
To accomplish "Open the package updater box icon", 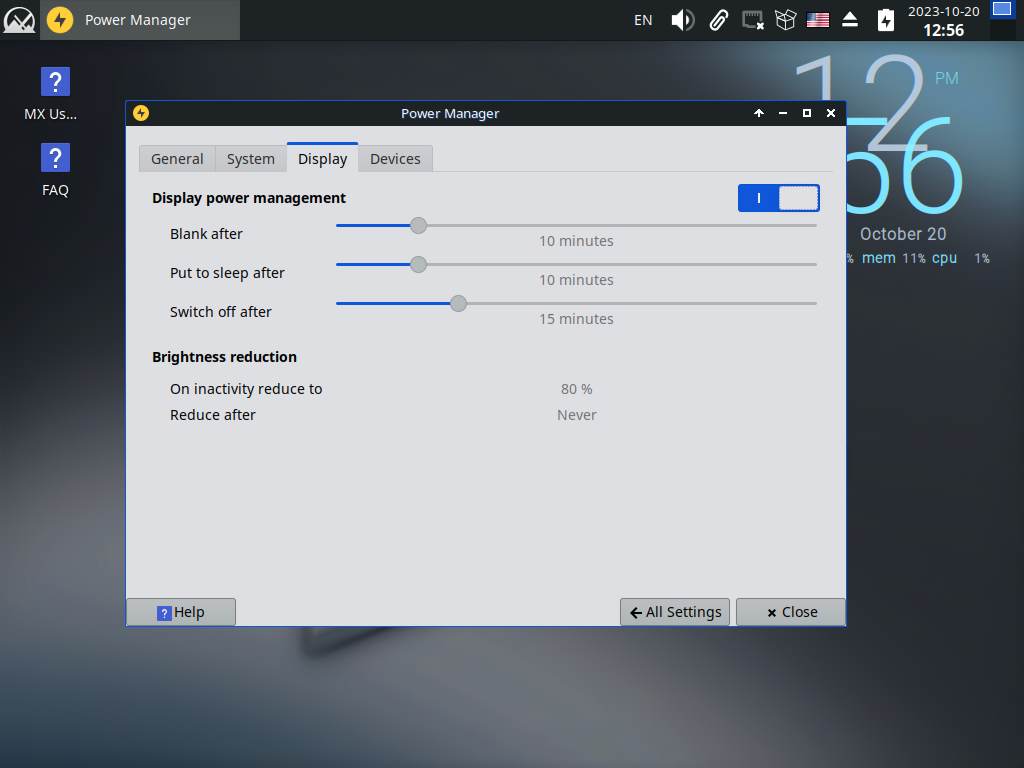I will coord(785,20).
